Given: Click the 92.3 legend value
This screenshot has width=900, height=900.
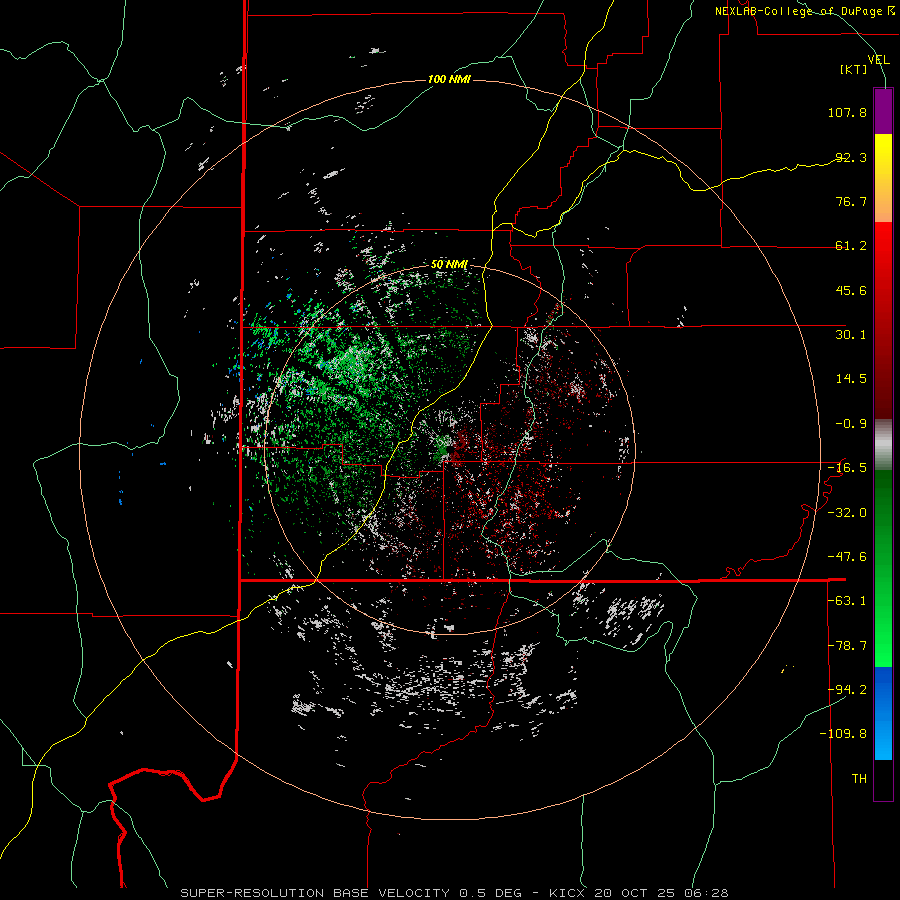Looking at the screenshot, I should tap(851, 157).
